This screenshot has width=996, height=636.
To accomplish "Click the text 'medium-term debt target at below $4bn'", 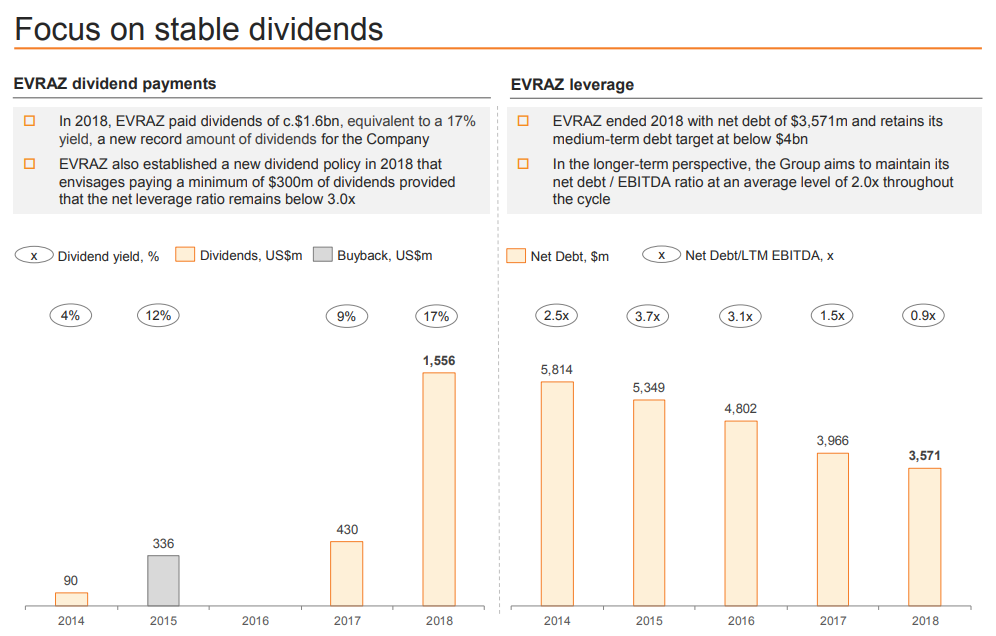I will 680,139.
